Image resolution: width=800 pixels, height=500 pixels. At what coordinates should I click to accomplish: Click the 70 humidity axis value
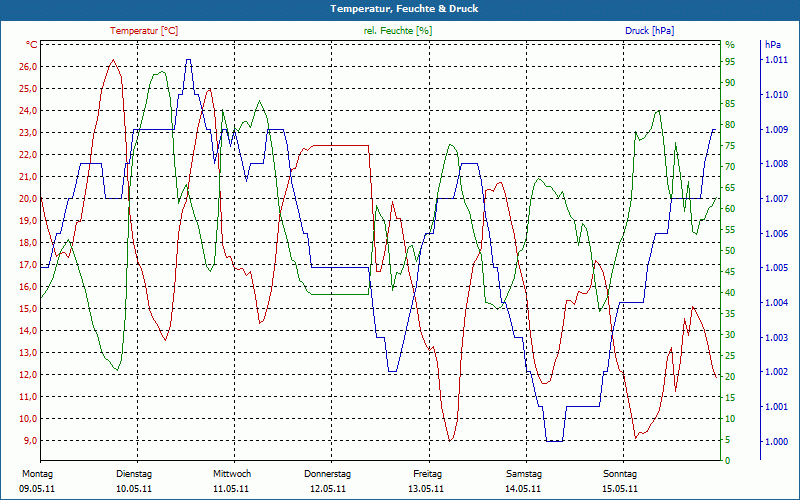click(730, 167)
